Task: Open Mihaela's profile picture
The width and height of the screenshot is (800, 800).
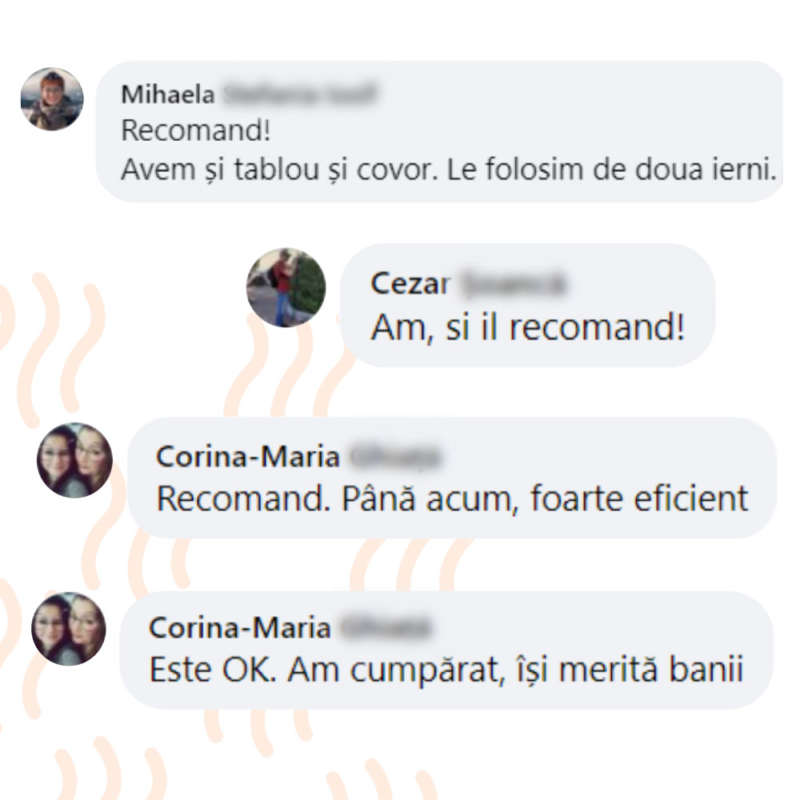Action: point(52,98)
